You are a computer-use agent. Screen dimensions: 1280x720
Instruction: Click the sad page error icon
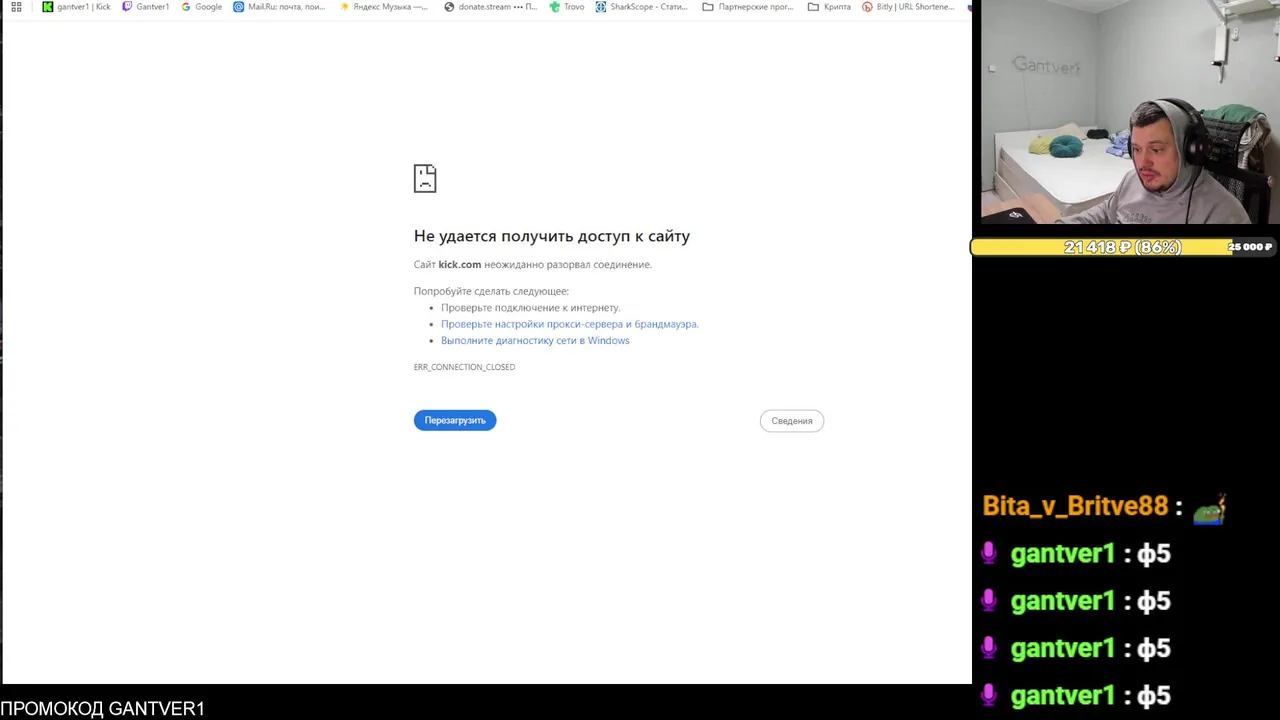(x=425, y=179)
